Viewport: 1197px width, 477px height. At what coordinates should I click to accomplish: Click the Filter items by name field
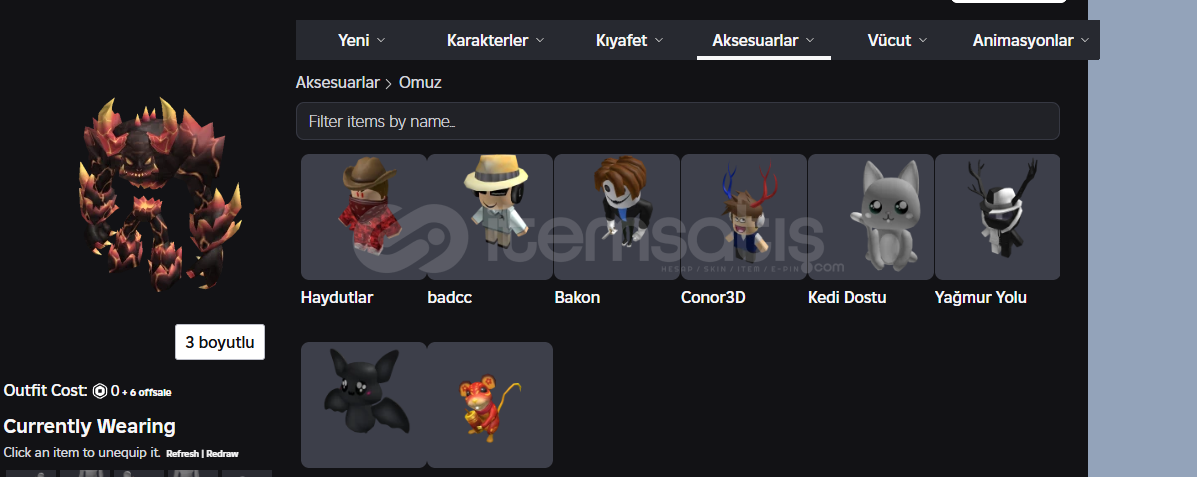click(x=678, y=121)
